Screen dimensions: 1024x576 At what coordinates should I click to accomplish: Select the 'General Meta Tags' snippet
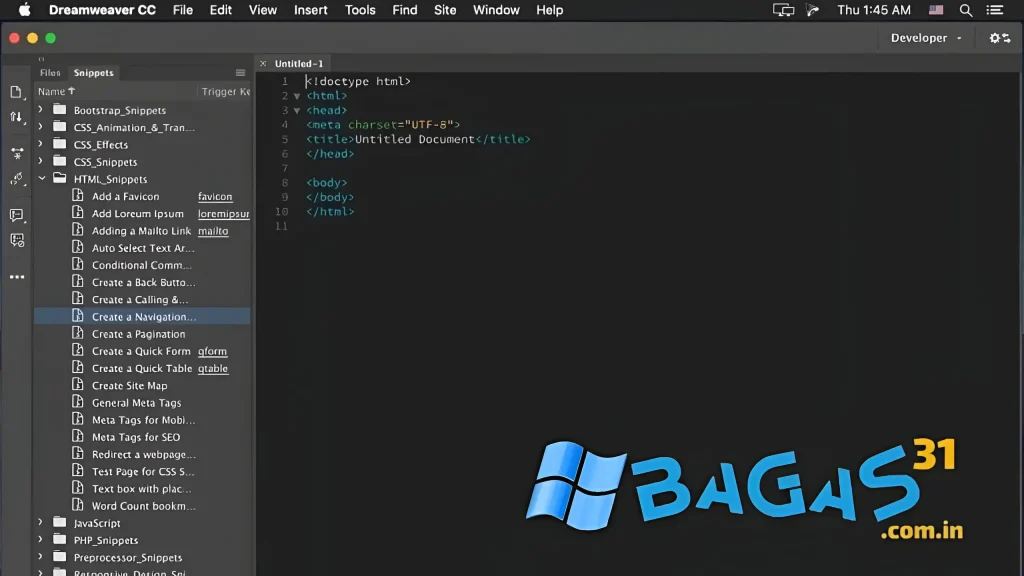coord(136,403)
